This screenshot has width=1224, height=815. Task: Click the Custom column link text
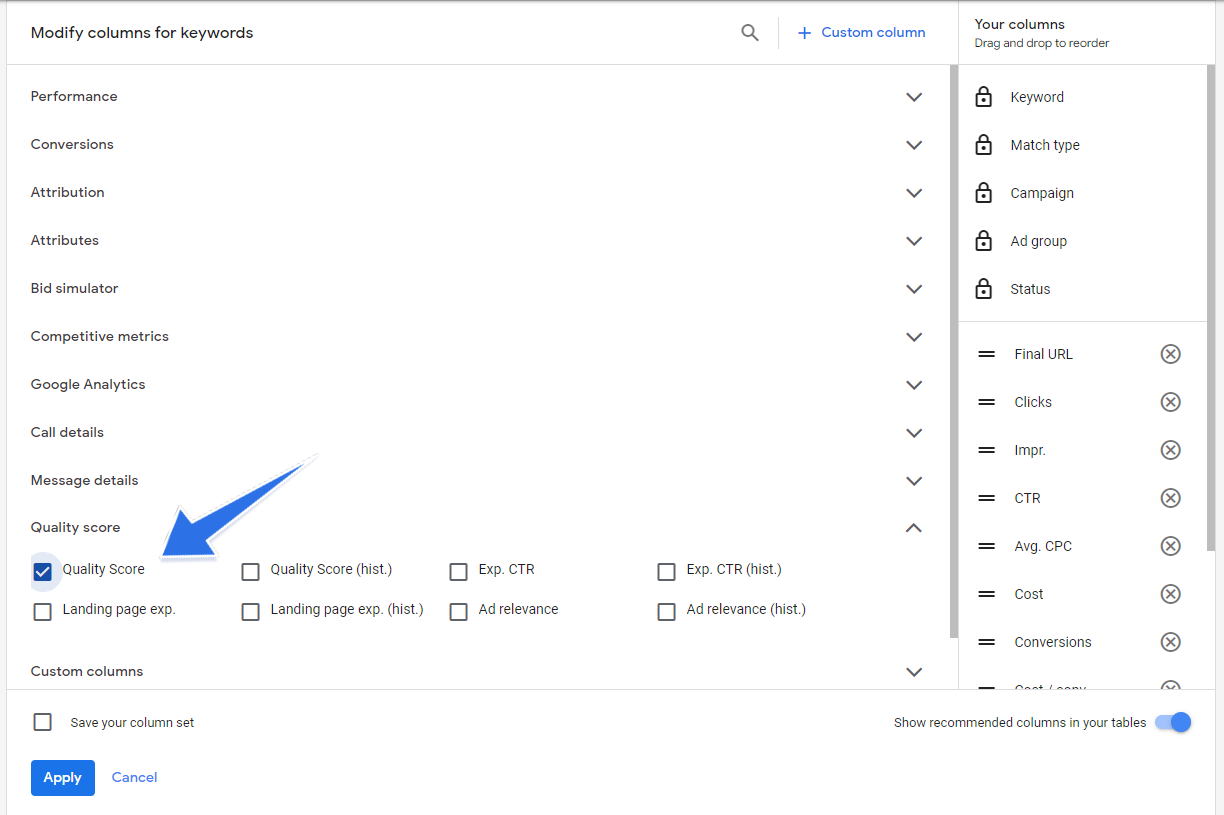point(873,33)
